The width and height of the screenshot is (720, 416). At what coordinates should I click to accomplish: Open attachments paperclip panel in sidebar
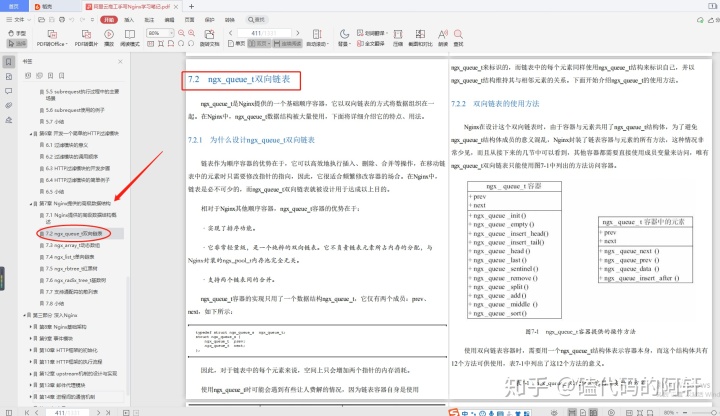9,105
